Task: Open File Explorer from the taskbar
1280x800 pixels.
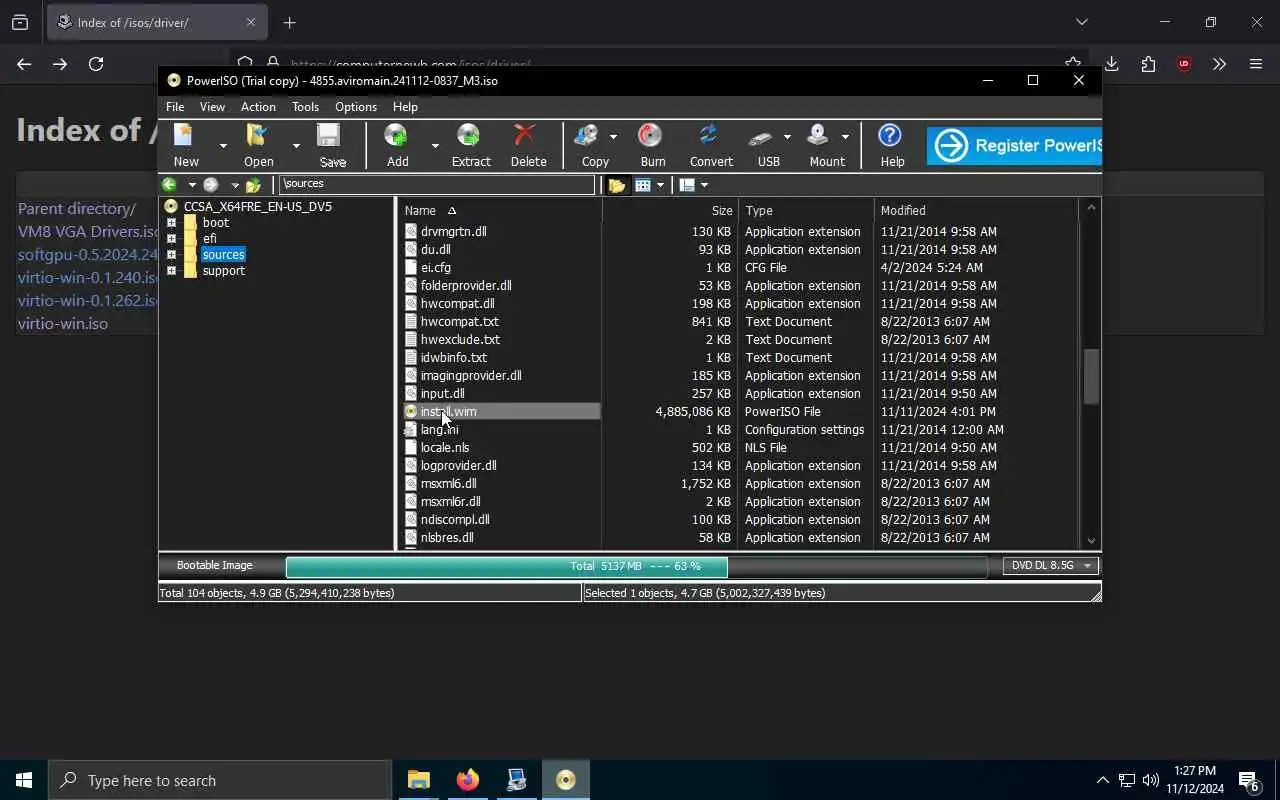Action: click(418, 780)
